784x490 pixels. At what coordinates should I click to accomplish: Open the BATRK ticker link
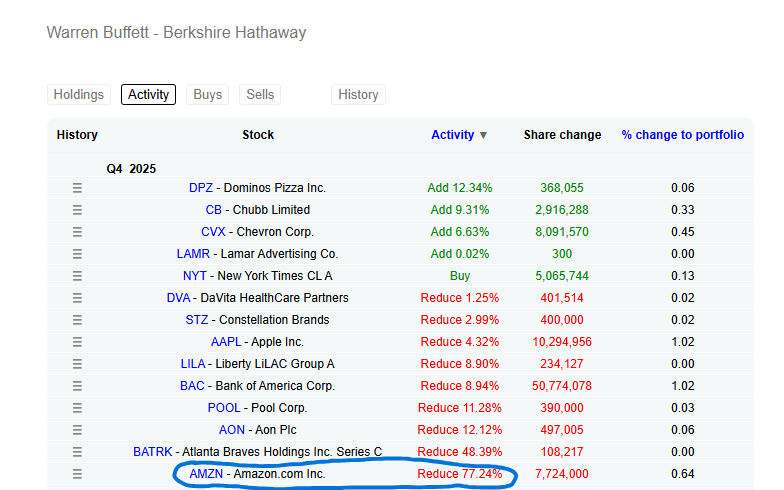[152, 452]
